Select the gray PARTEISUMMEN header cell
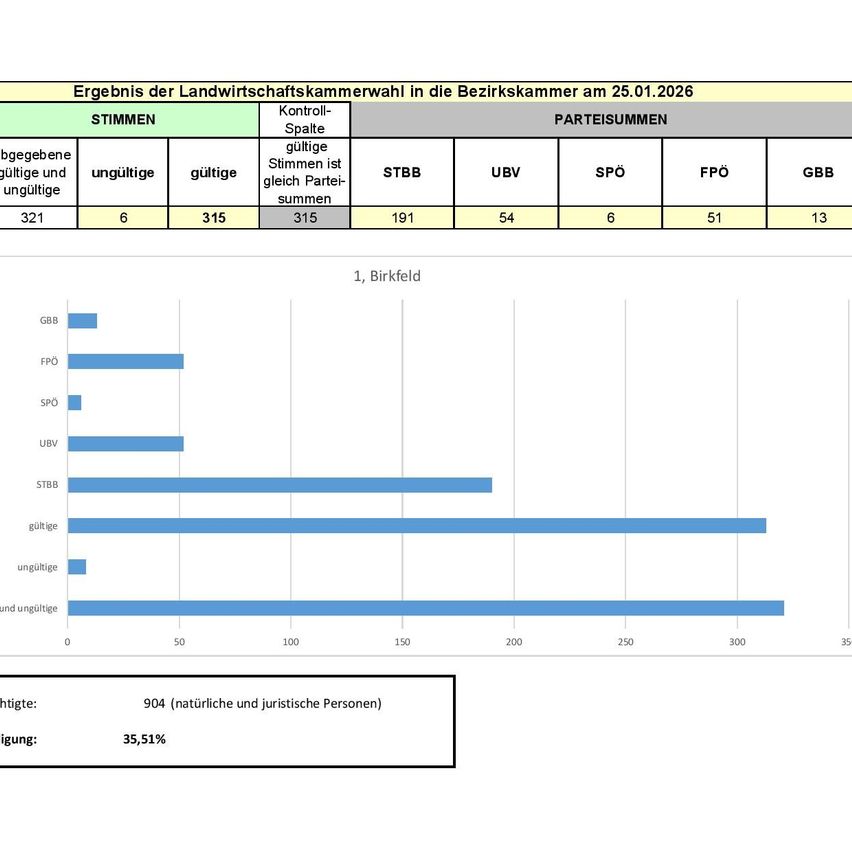The image size is (852, 852). [610, 119]
